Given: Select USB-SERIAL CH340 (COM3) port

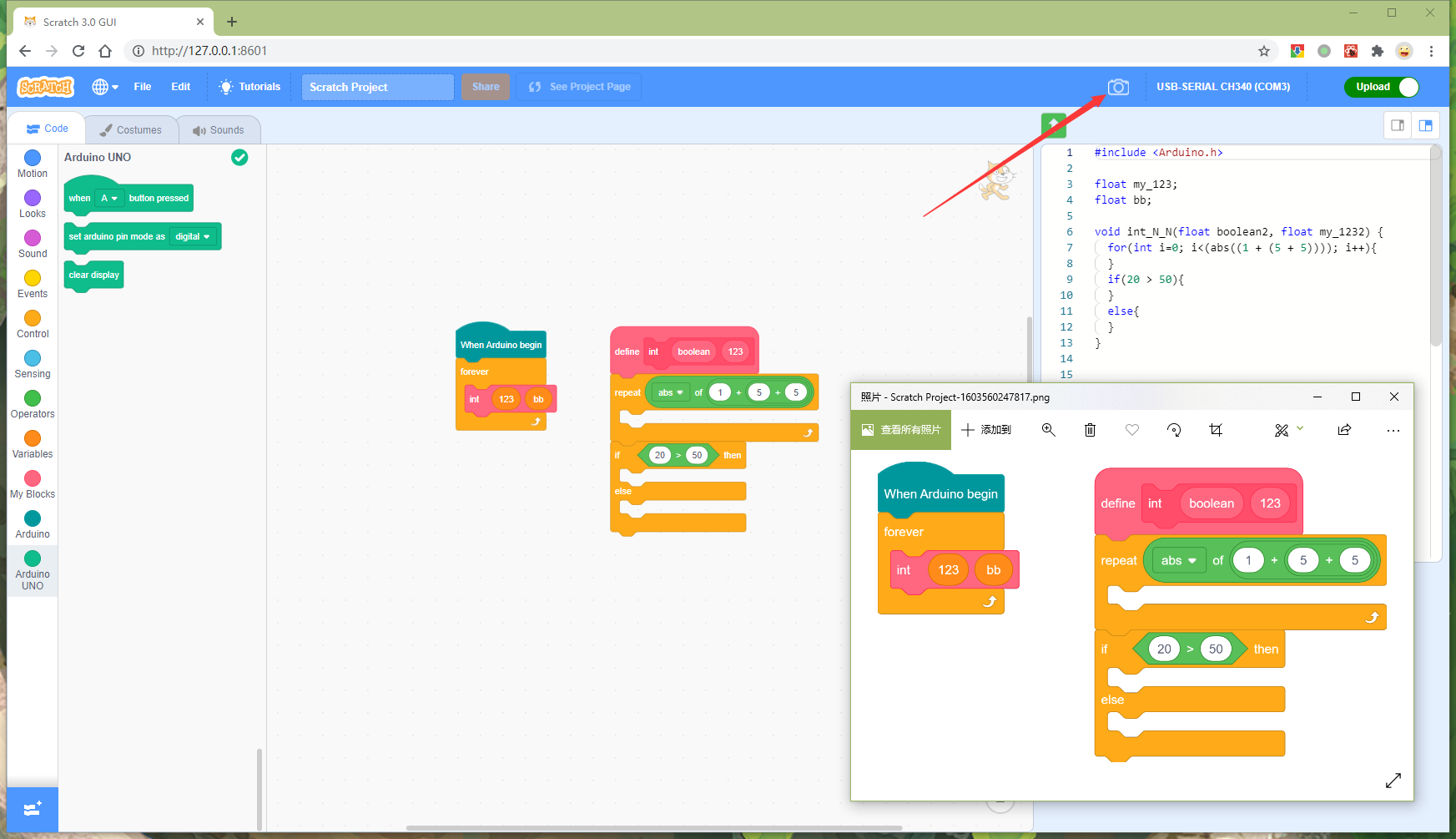Looking at the screenshot, I should (1223, 87).
